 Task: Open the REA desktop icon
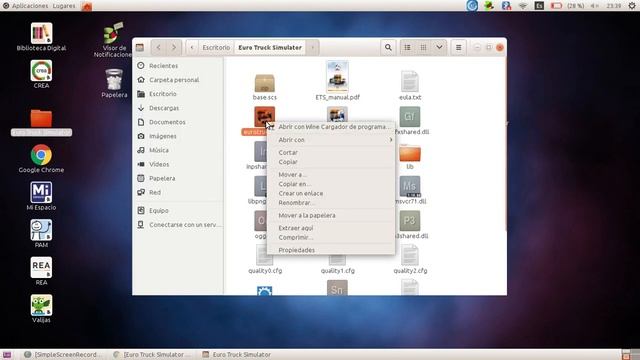coord(41,271)
